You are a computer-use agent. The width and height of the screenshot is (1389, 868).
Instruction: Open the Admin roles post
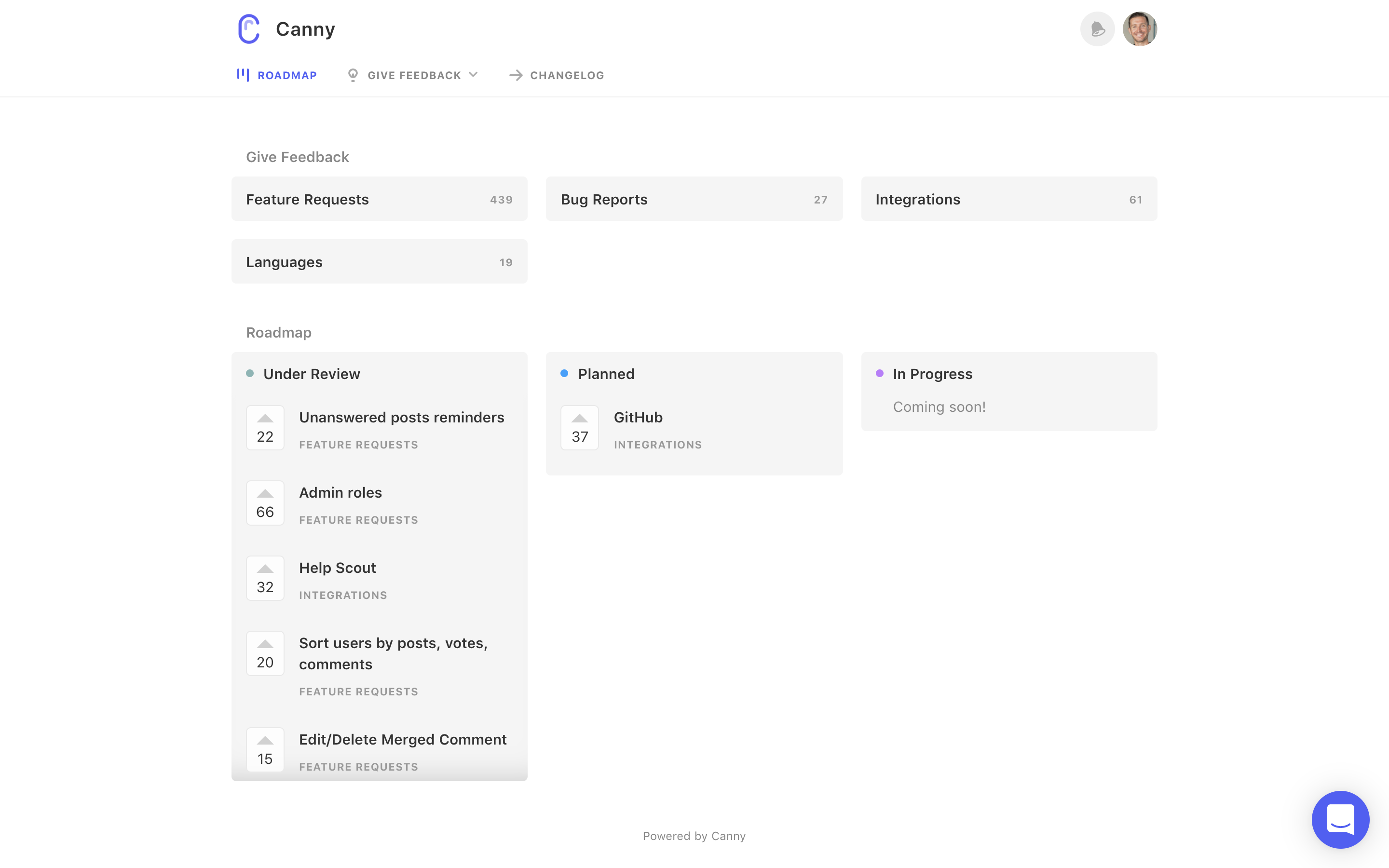[x=340, y=492]
